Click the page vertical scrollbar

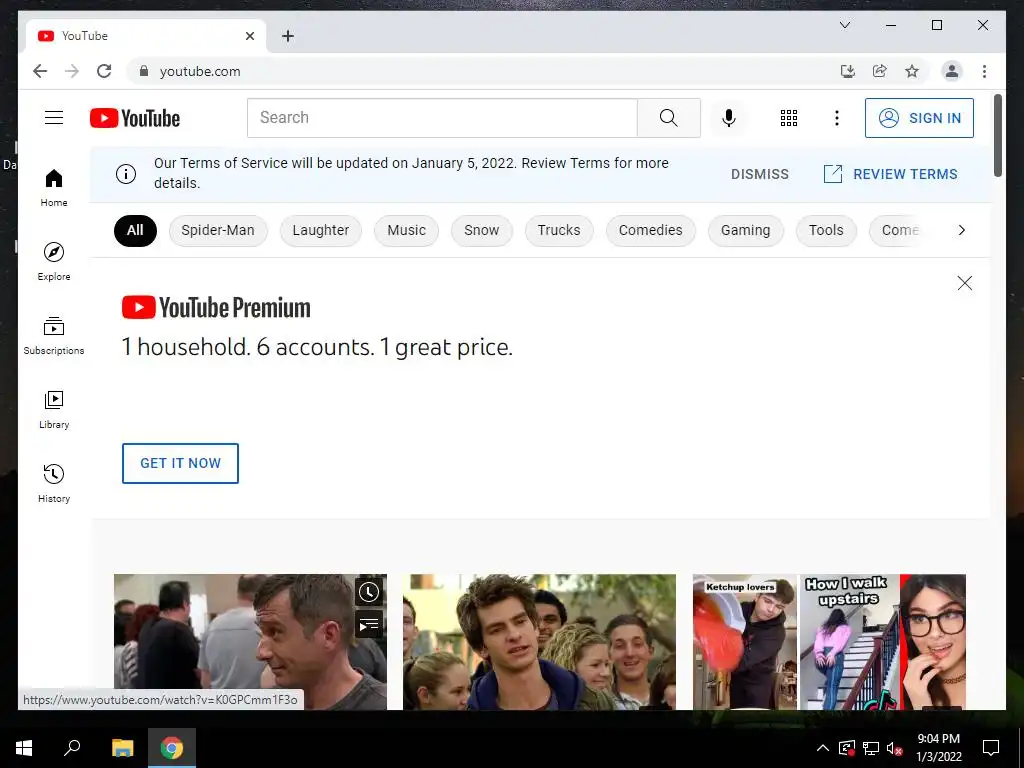(997, 136)
